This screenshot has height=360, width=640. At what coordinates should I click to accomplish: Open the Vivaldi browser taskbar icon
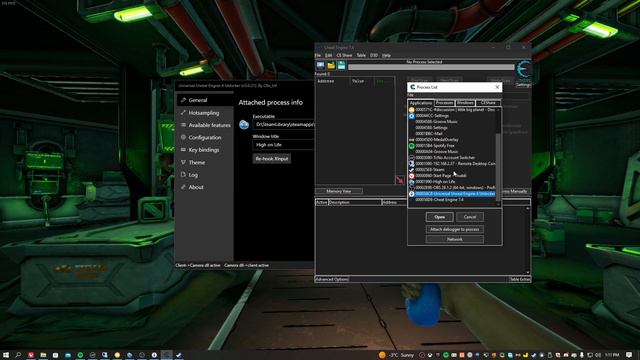[31, 355]
